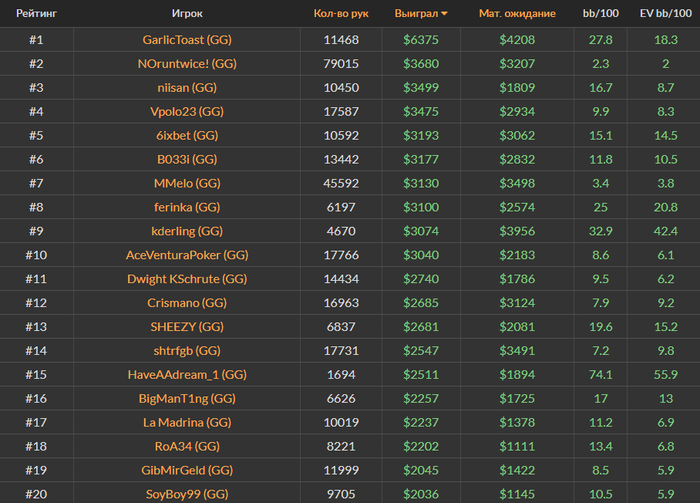Click HaveAAdream_1 (GG) player link
The width and height of the screenshot is (700, 503).
click(187, 374)
